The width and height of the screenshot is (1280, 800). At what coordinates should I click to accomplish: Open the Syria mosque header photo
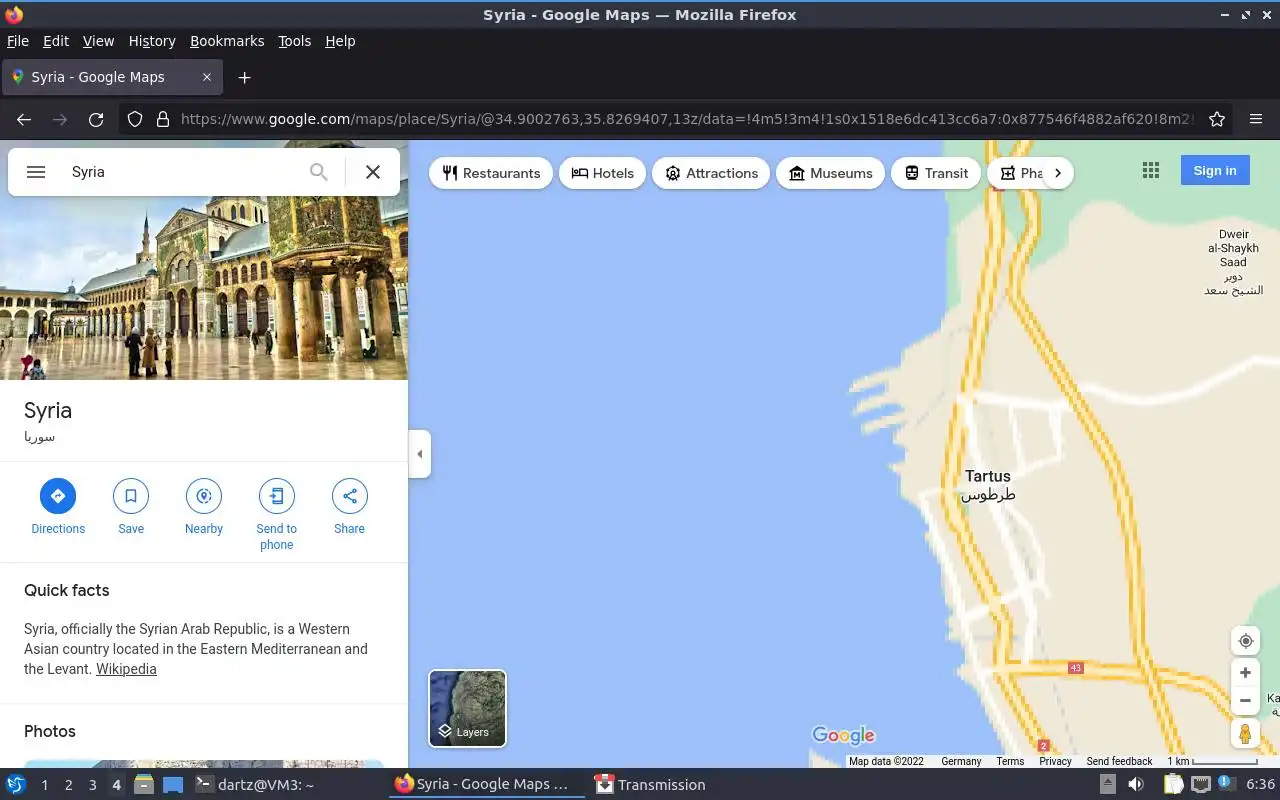tap(204, 288)
